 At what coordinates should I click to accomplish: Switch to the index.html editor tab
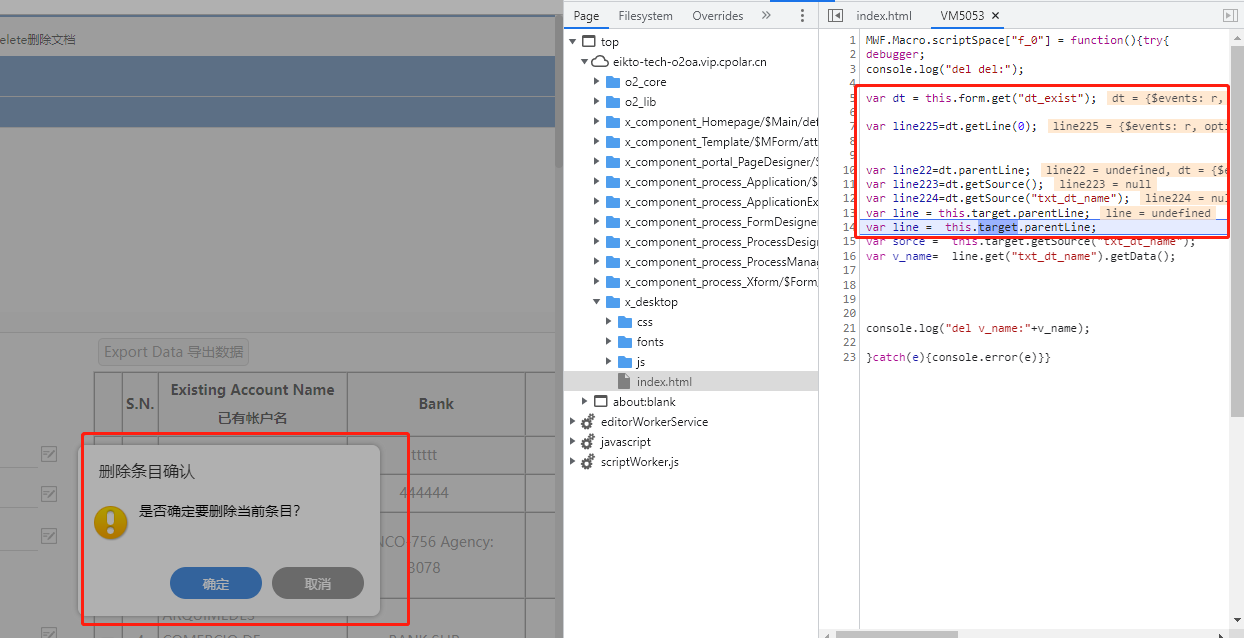tap(884, 16)
